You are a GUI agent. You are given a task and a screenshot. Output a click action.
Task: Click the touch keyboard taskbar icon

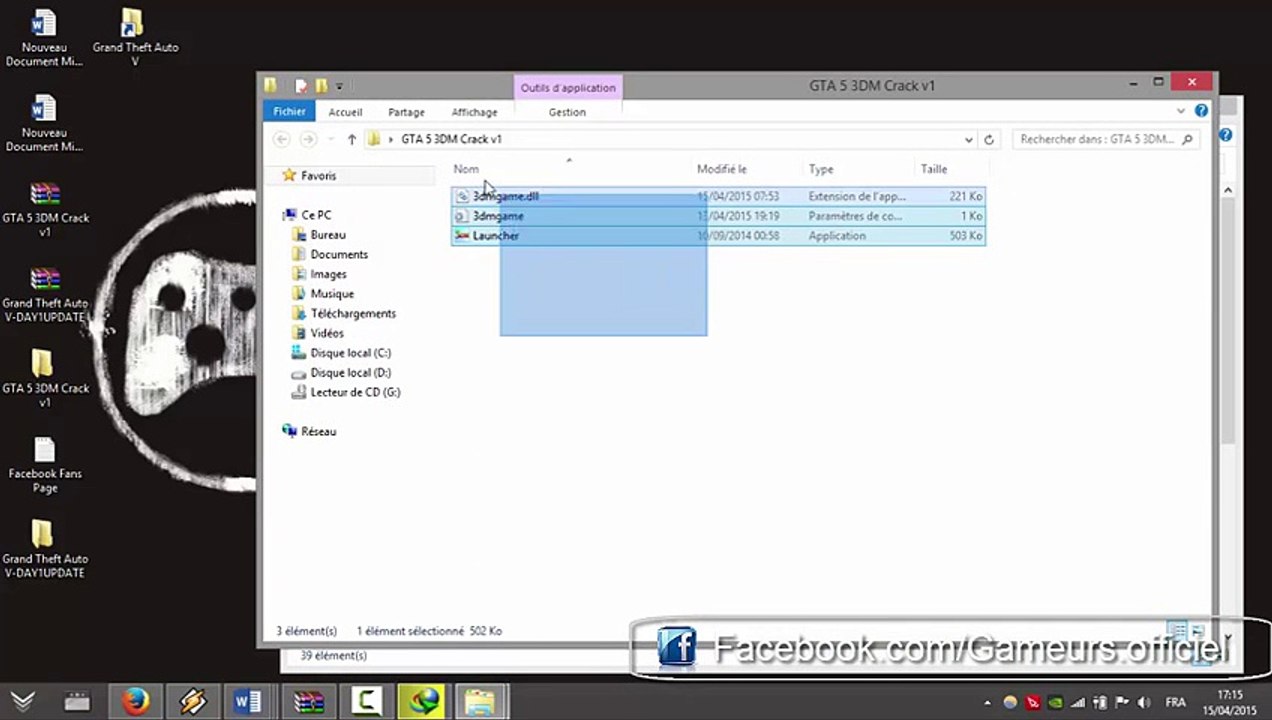coord(77,702)
